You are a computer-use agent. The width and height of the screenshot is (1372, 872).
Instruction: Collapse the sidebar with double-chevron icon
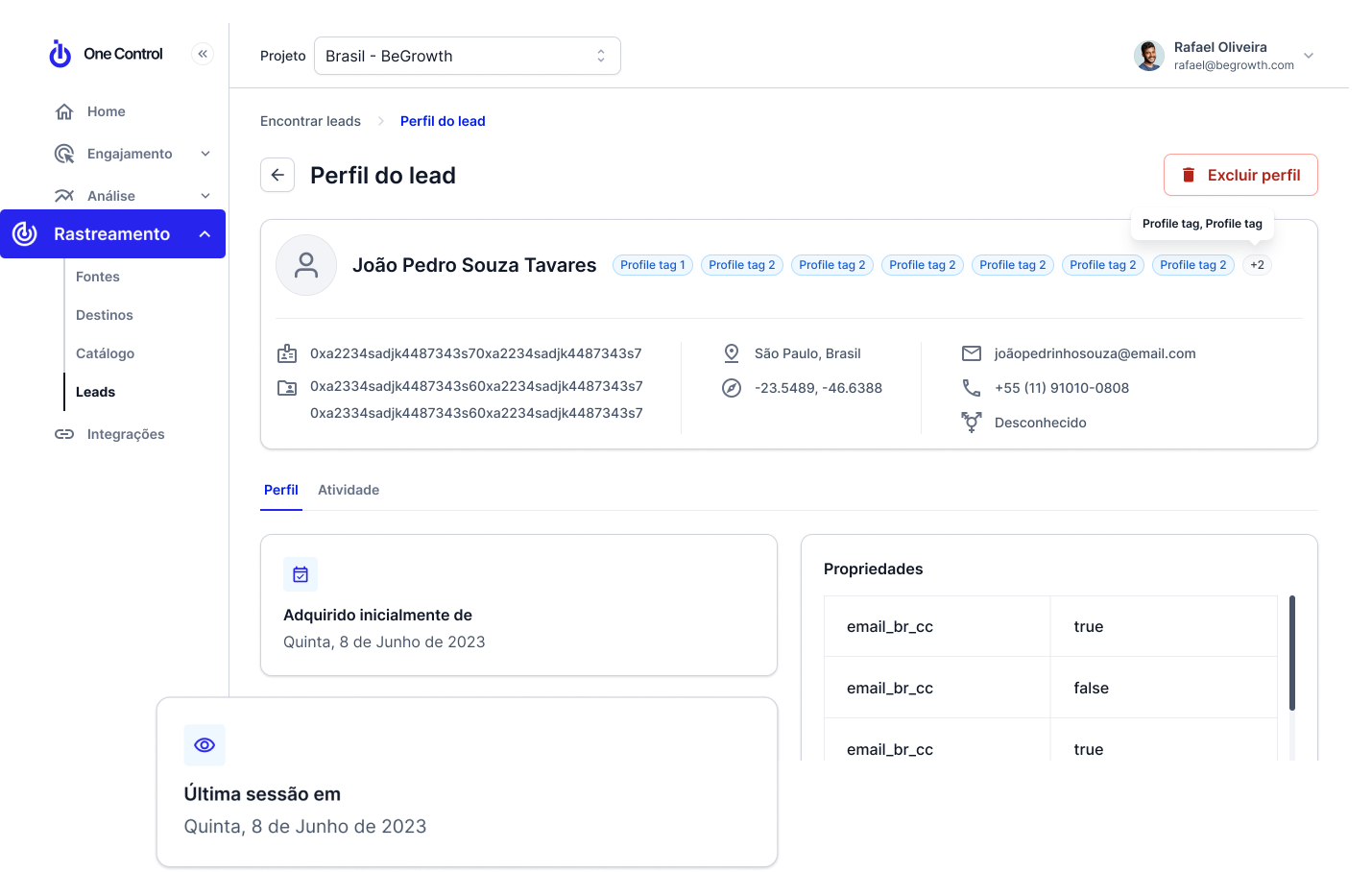click(x=203, y=54)
